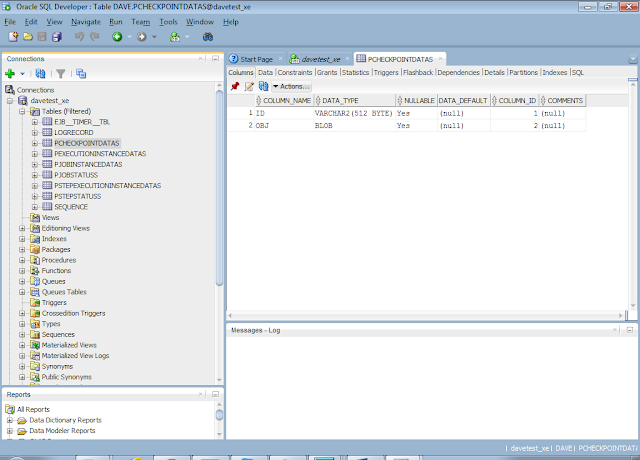Click the red pin Freeze View icon
This screenshot has height=460, width=640.
[x=235, y=86]
